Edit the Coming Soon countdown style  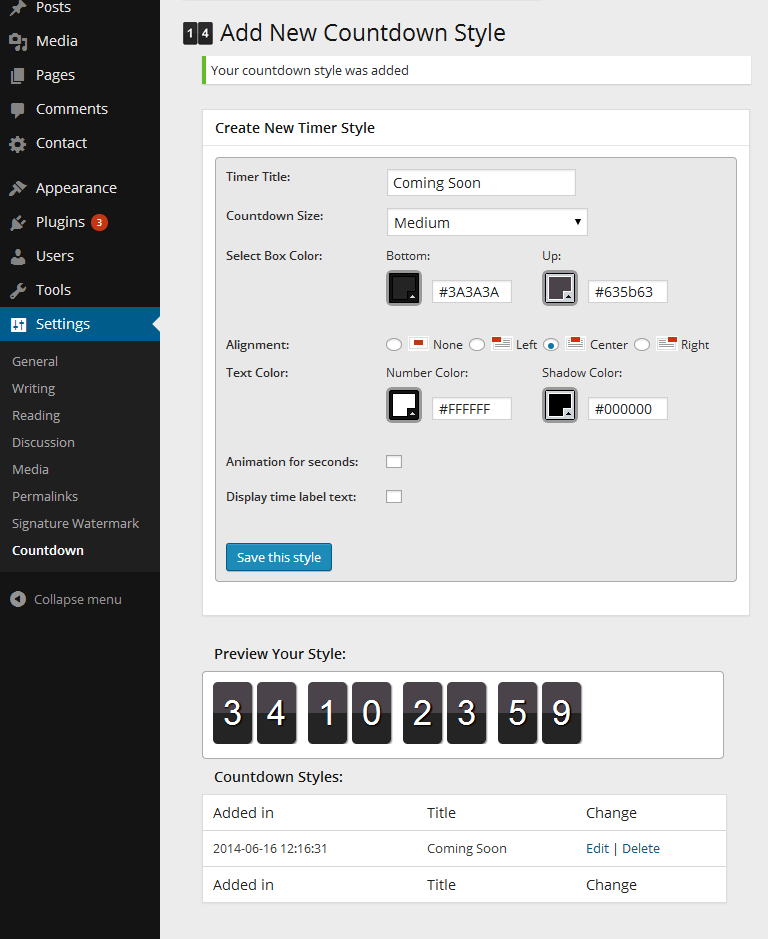[597, 849]
